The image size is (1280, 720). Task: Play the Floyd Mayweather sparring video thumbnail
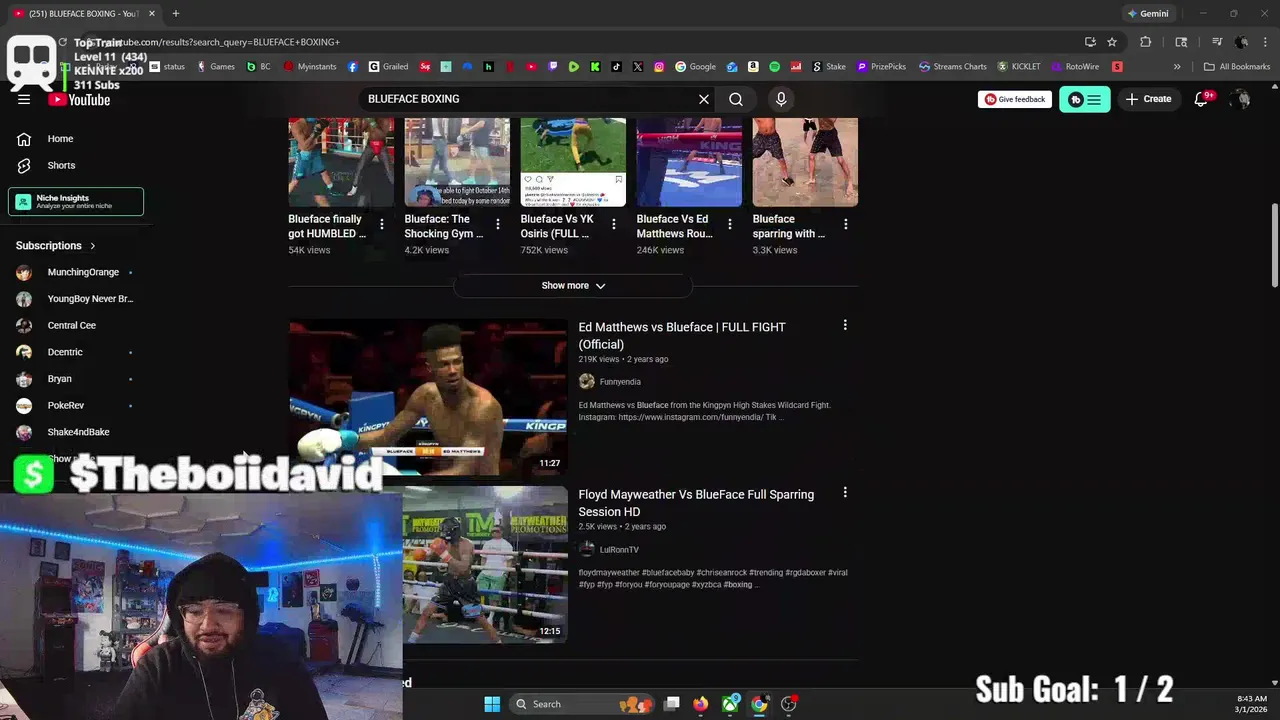click(485, 565)
